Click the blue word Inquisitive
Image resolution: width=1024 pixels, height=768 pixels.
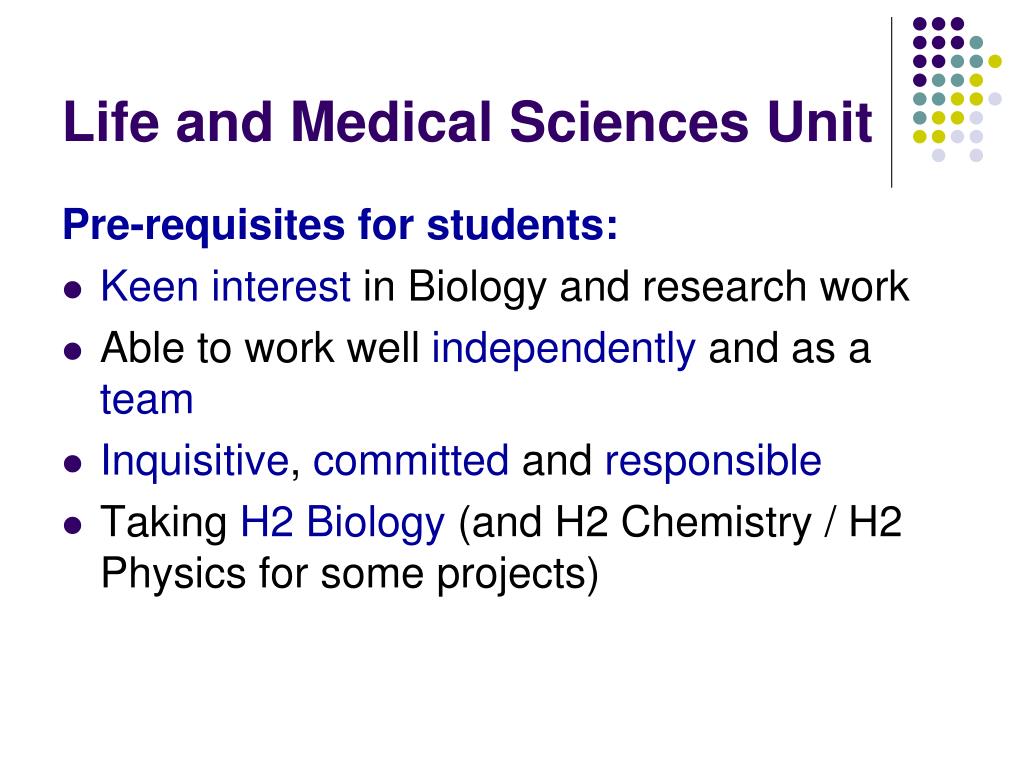point(195,461)
